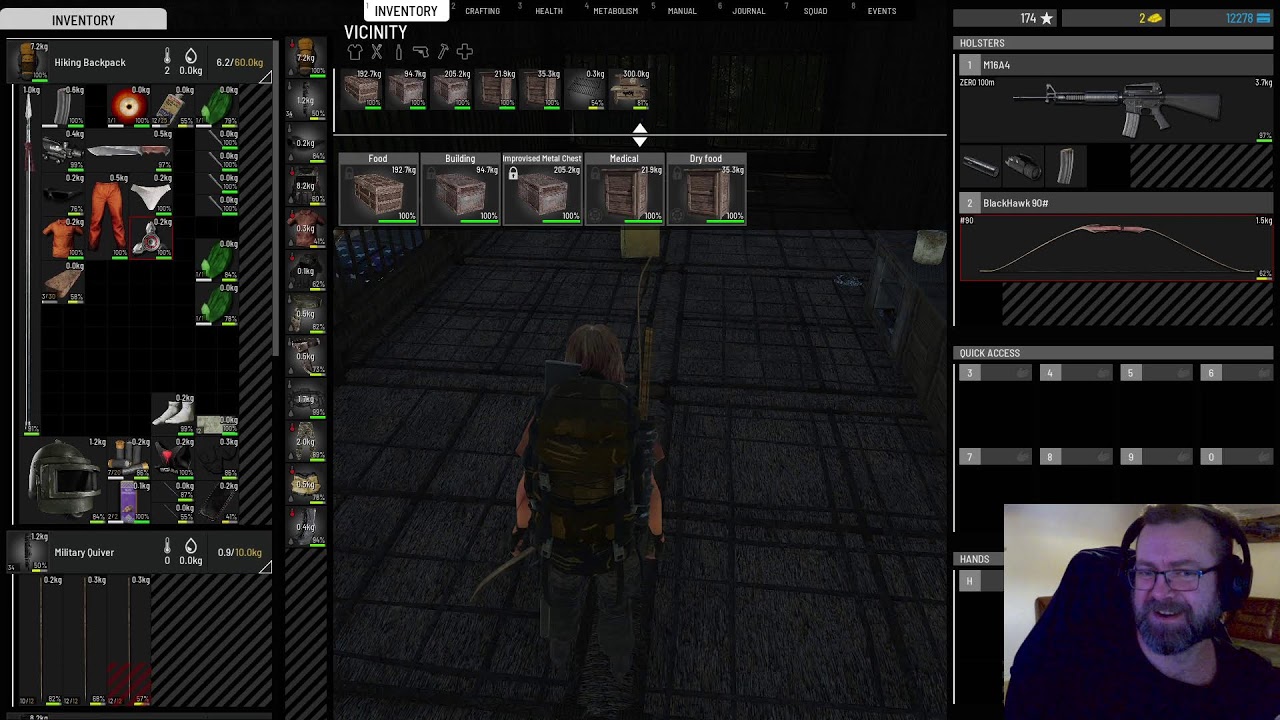Click the magazine attachment on the M16A4
The image size is (1280, 720).
(1066, 166)
